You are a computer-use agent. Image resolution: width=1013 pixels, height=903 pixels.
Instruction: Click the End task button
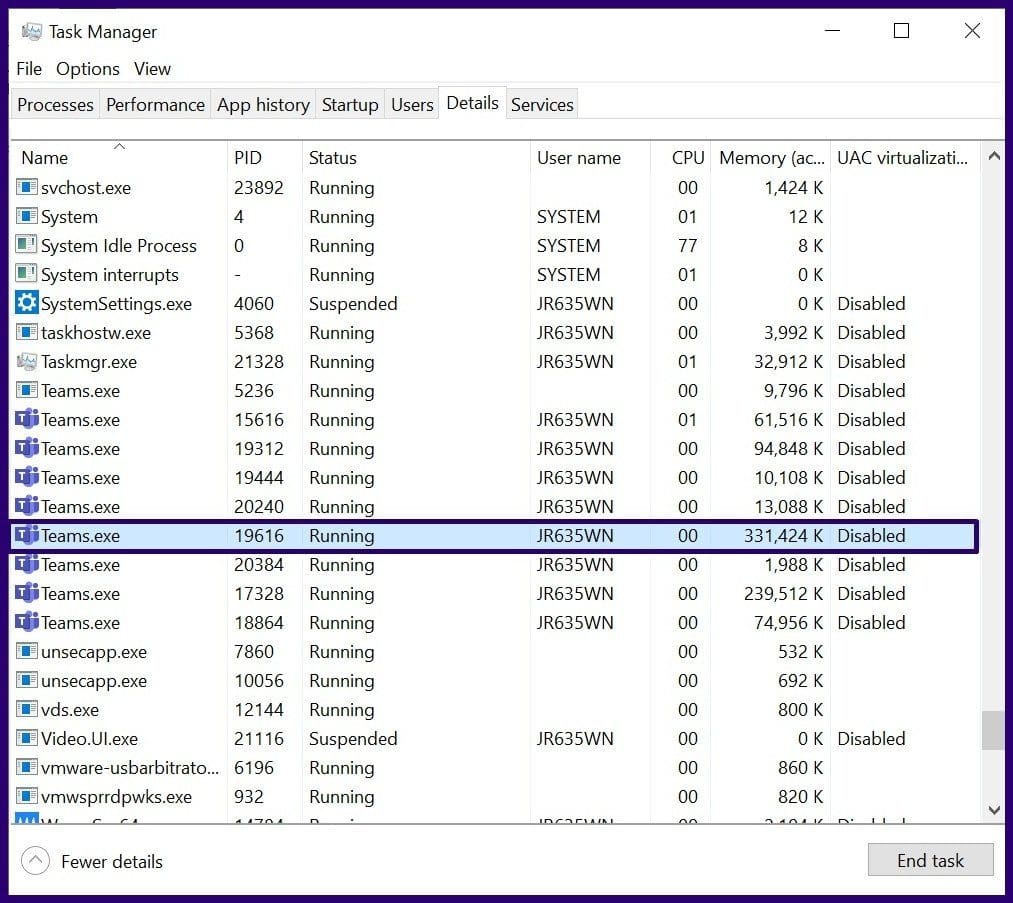coord(930,860)
